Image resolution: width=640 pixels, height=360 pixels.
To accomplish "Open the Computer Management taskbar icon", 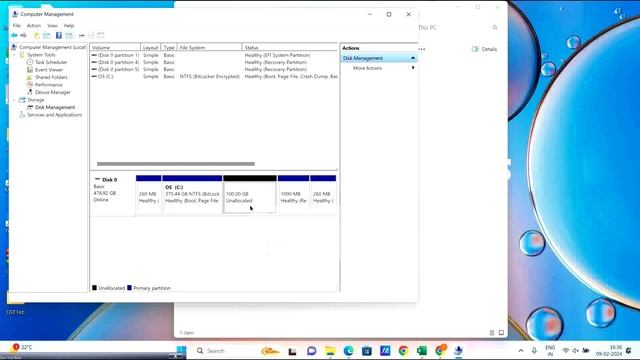I will tap(458, 351).
